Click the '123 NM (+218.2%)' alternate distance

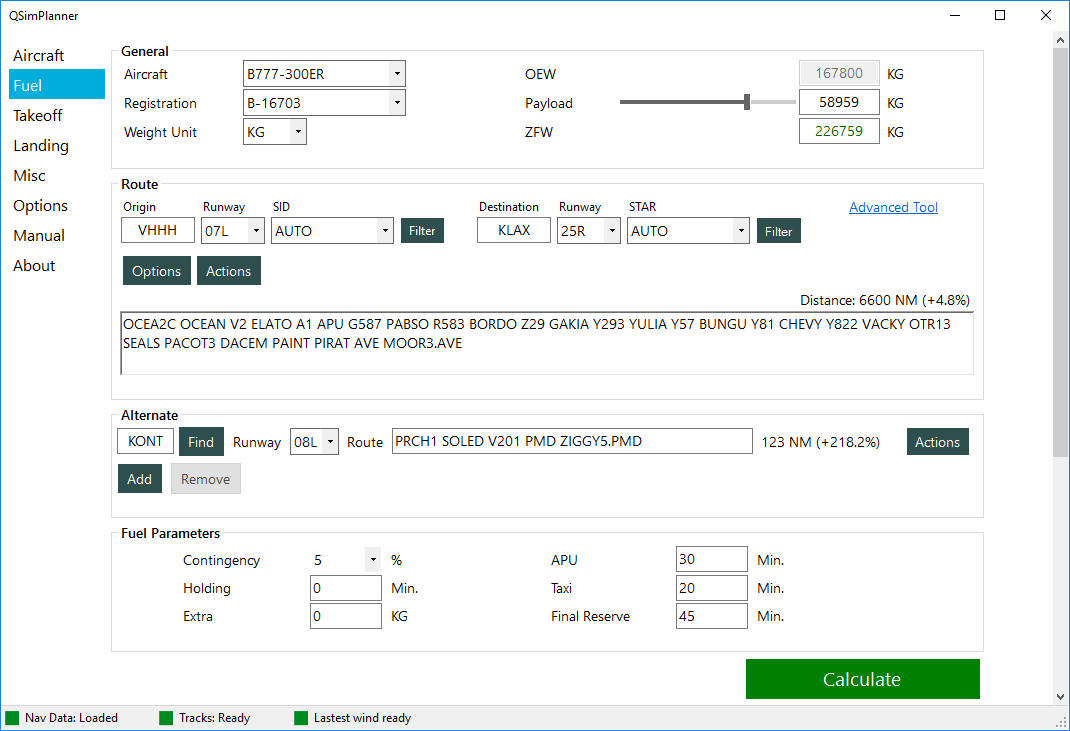coord(820,442)
